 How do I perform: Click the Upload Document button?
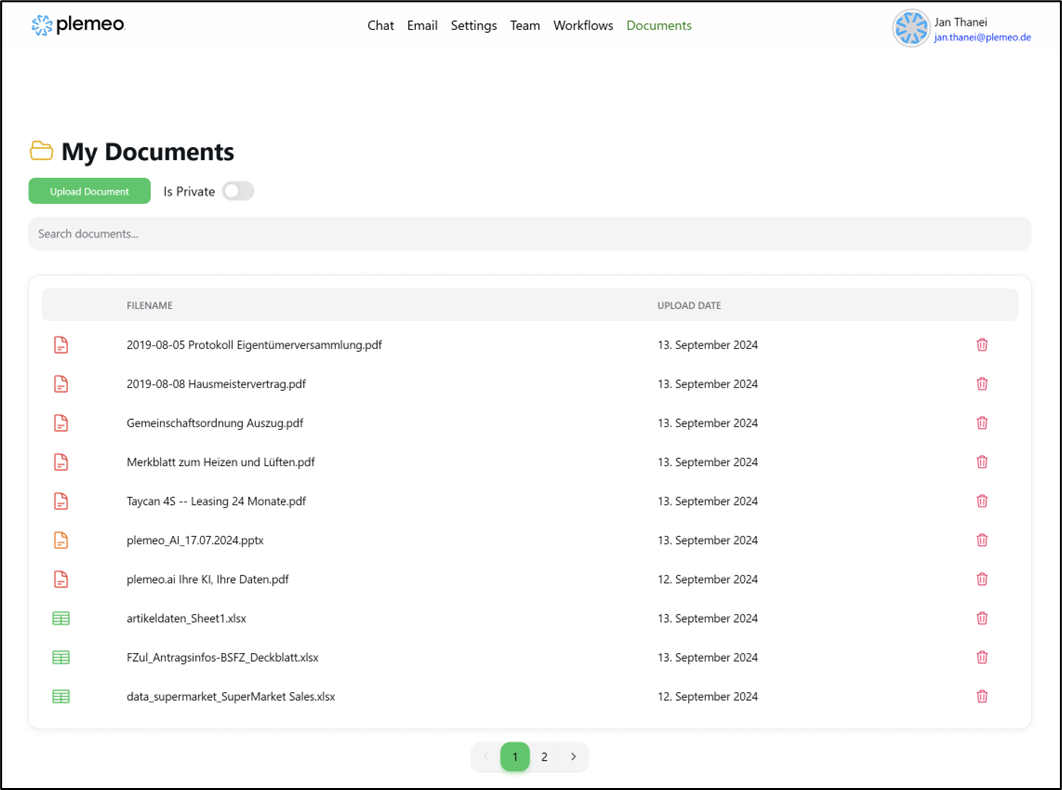[89, 190]
